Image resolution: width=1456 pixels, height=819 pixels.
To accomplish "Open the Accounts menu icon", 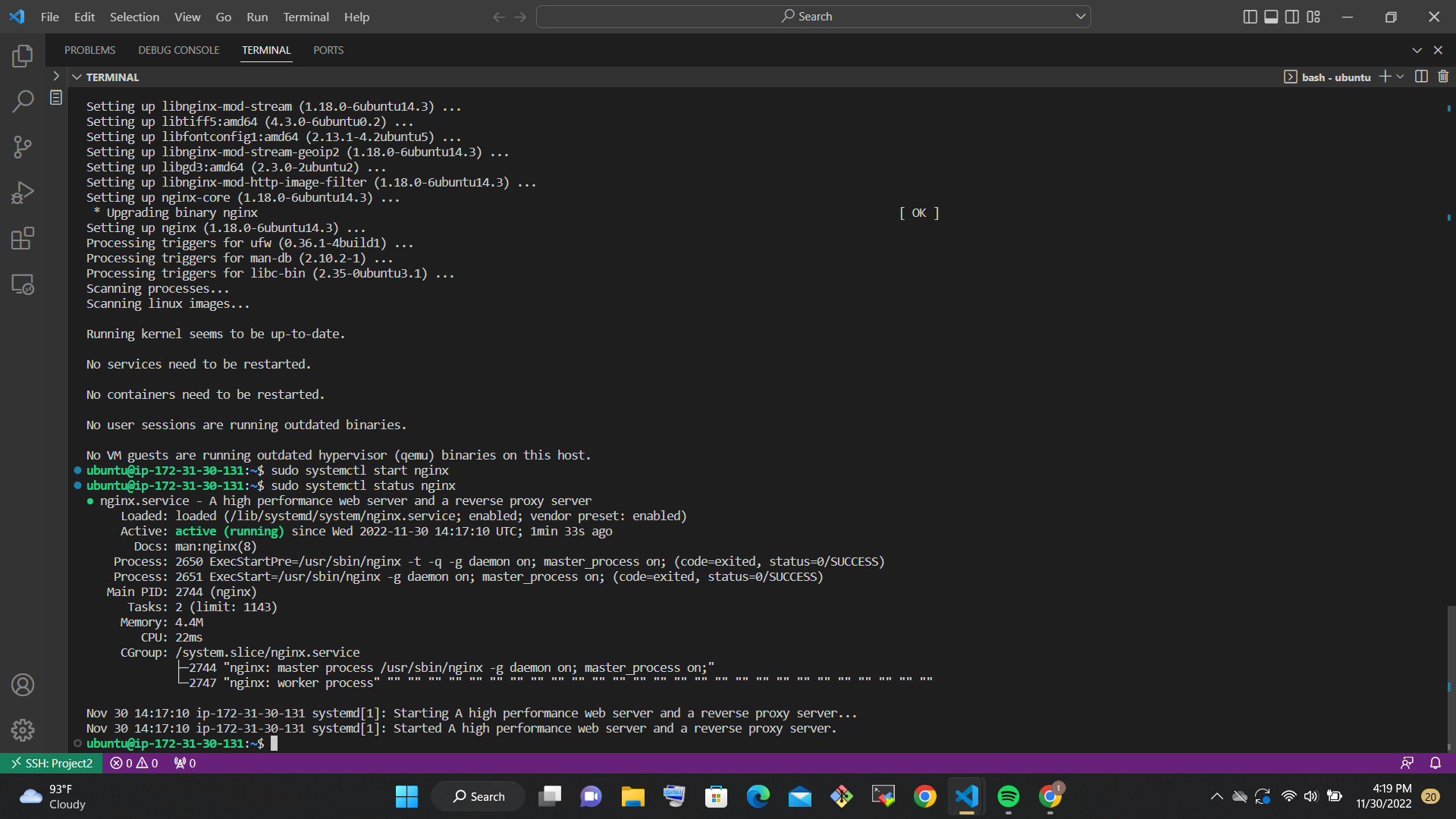I will pyautogui.click(x=23, y=685).
